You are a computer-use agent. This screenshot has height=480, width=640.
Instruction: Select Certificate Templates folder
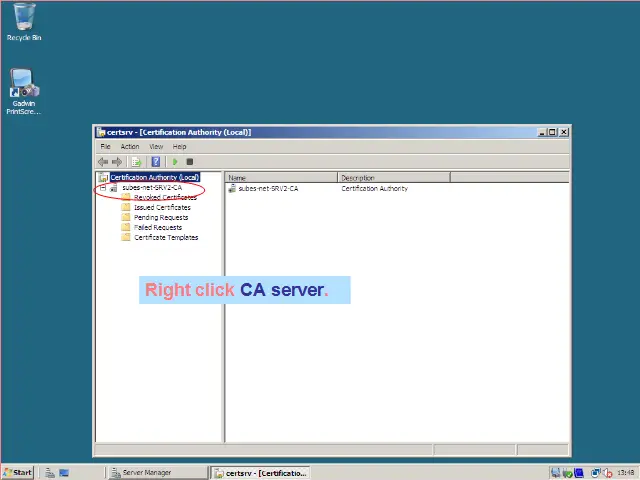pyautogui.click(x=166, y=237)
